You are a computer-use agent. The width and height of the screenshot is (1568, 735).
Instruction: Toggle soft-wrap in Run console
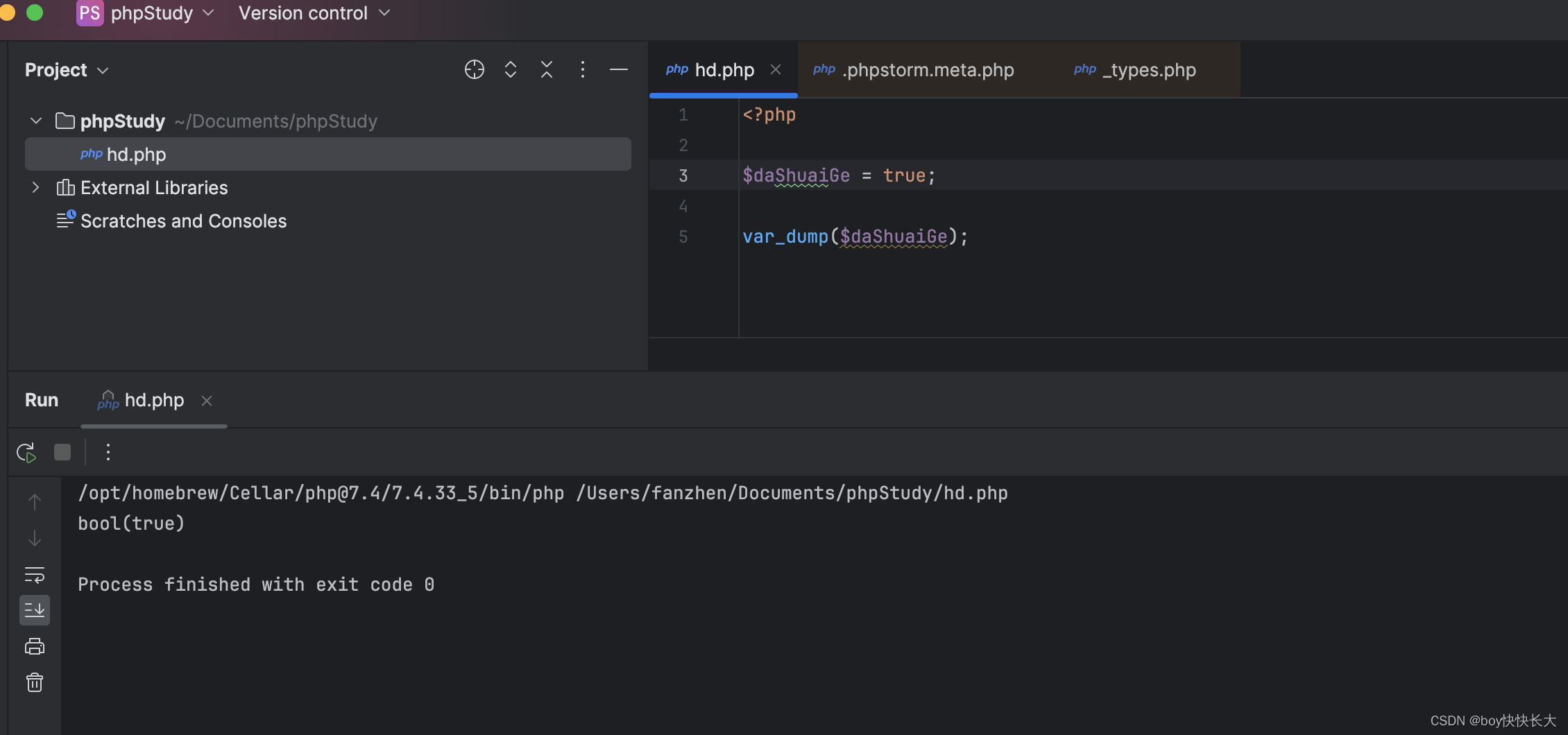point(35,575)
